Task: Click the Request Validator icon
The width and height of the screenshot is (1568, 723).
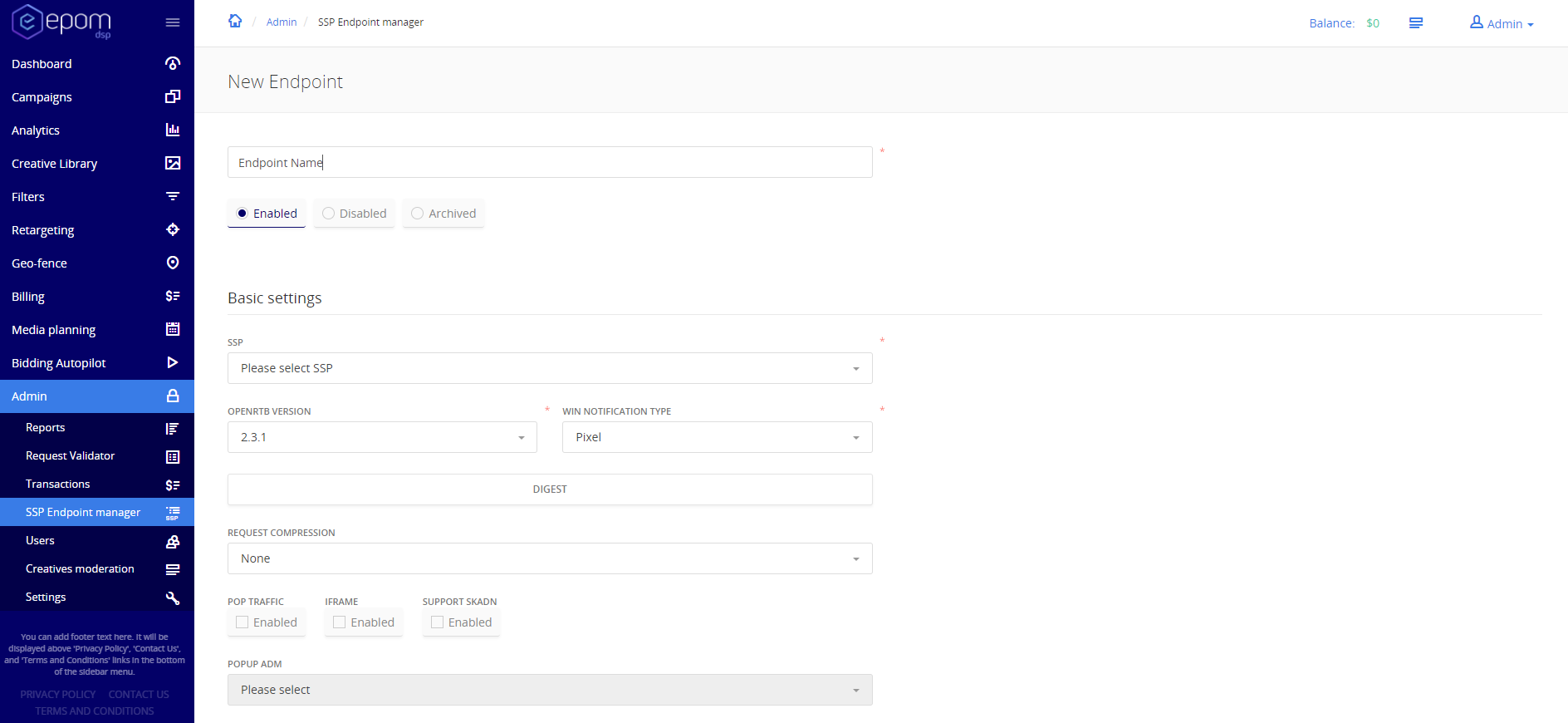Action: (173, 456)
